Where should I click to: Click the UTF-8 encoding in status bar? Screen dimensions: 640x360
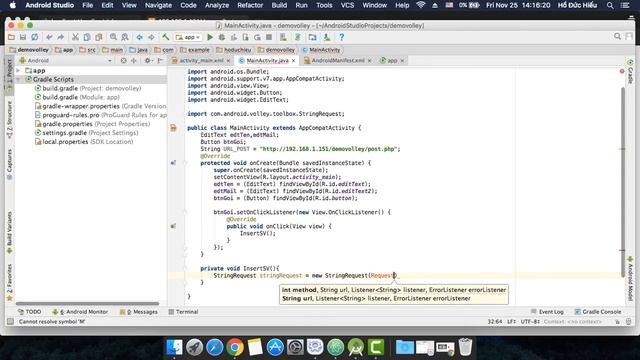pos(530,322)
